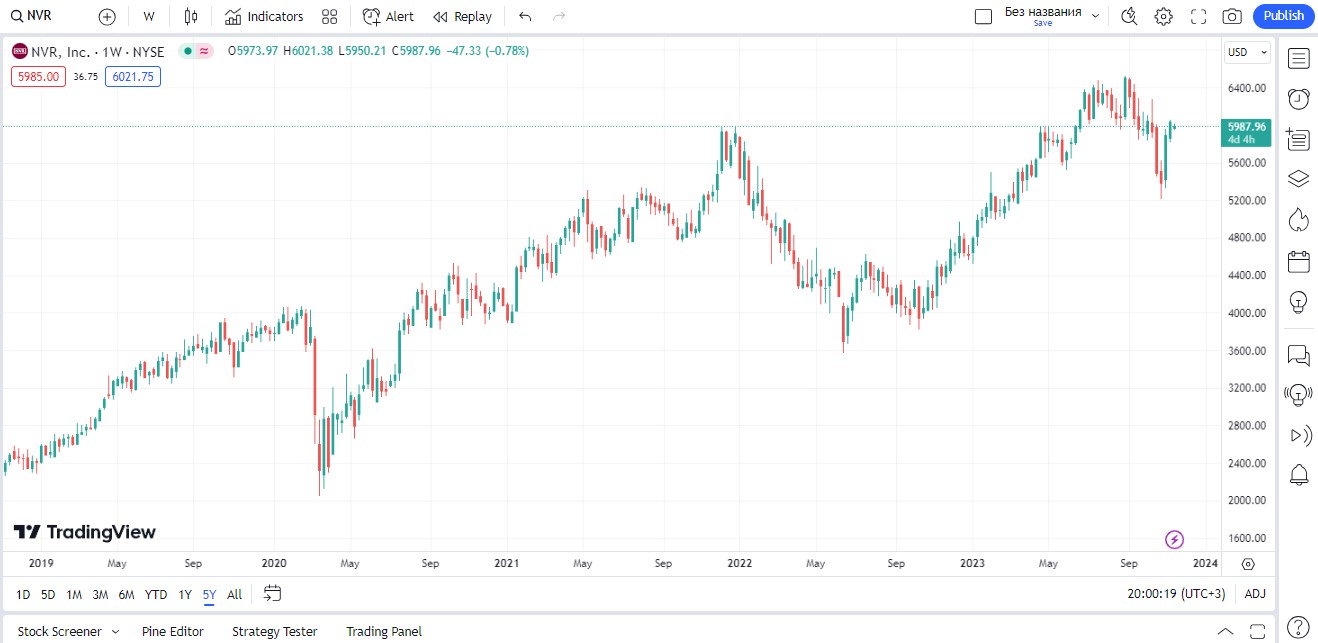This screenshot has height=643, width=1318.
Task: Open the streams play icon
Action: click(x=1299, y=435)
